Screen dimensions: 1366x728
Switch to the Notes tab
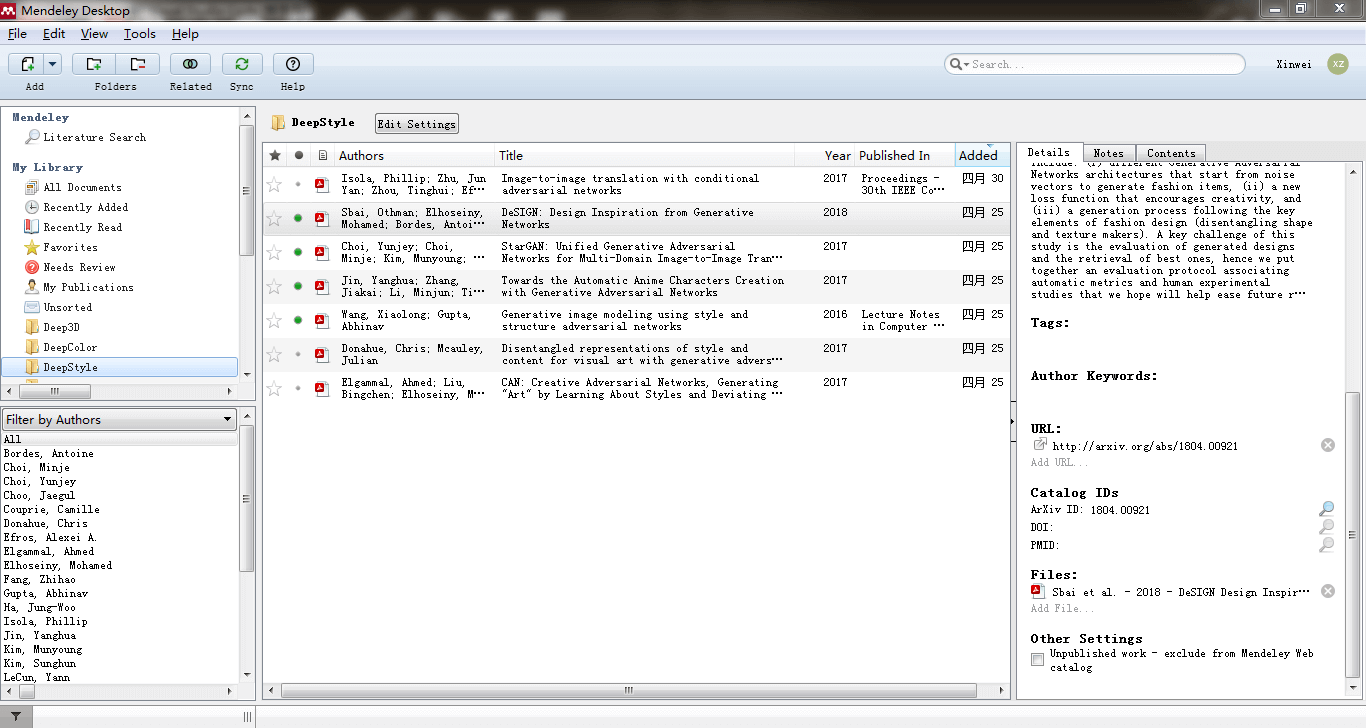pyautogui.click(x=1108, y=153)
